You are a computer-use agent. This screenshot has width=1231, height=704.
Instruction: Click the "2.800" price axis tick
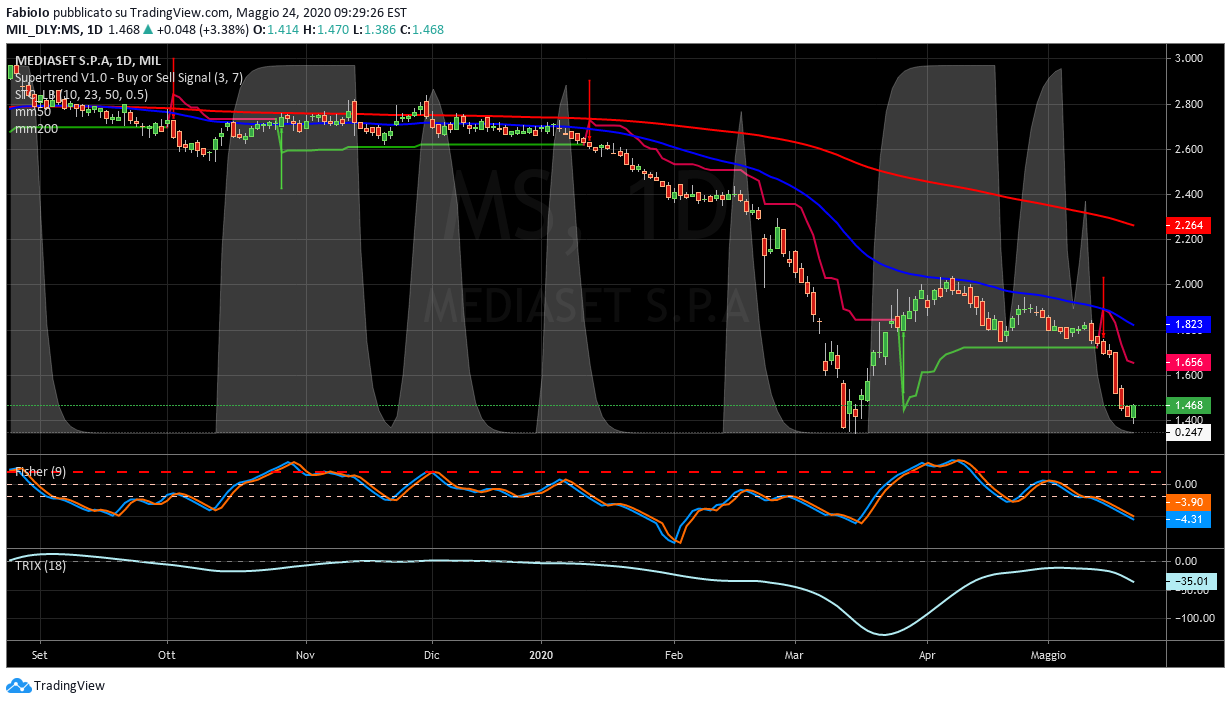coord(1188,104)
